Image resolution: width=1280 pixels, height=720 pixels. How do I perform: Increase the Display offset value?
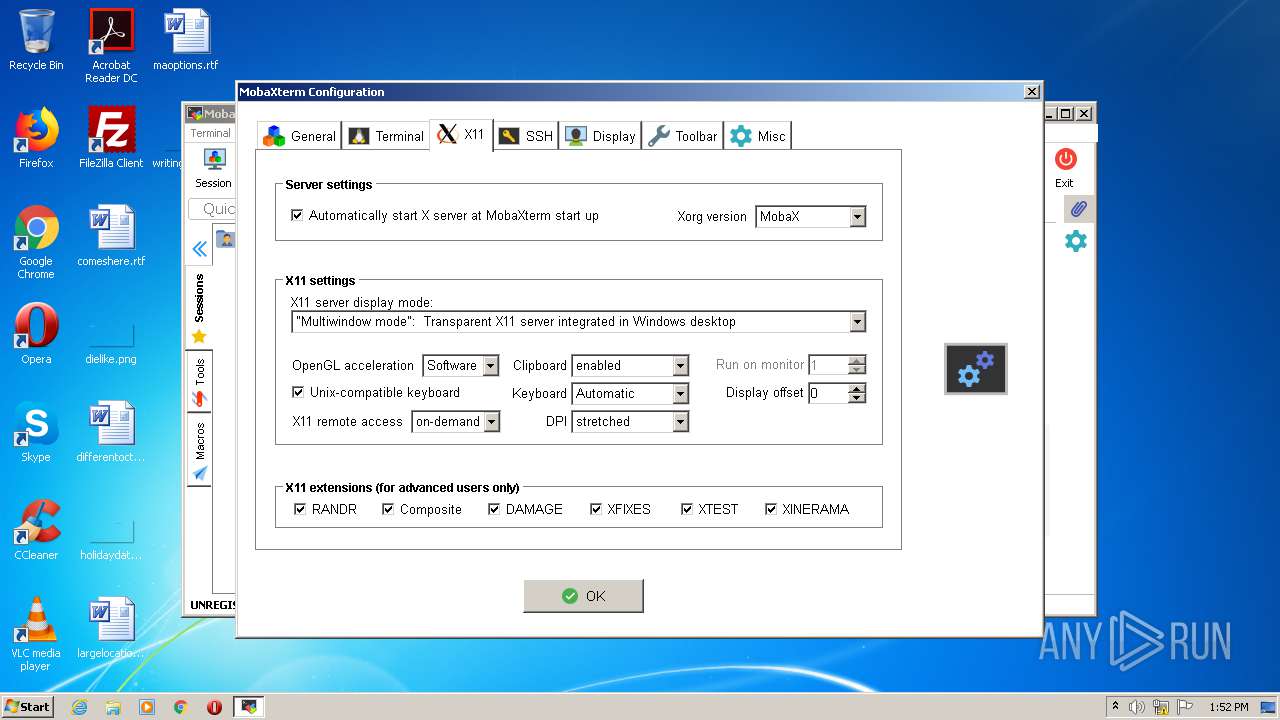[x=856, y=388]
